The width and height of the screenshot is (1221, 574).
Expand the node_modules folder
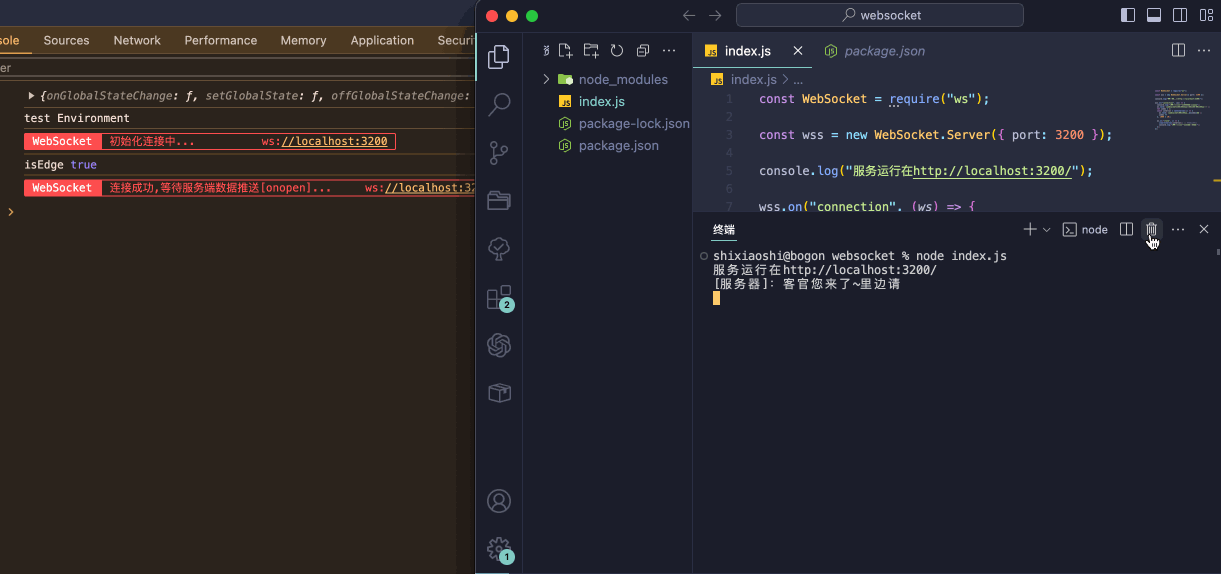[546, 79]
